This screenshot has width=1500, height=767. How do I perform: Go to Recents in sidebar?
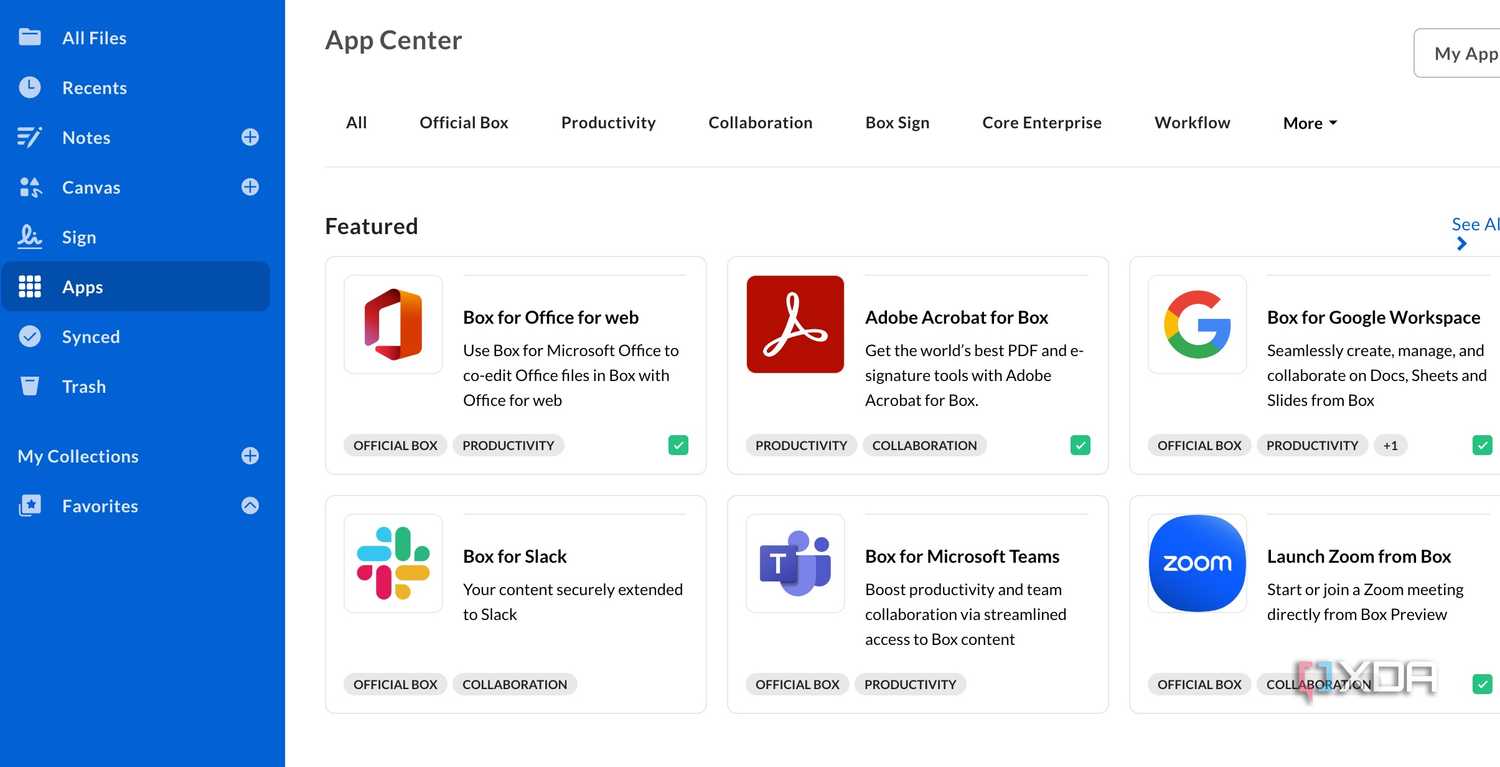94,87
